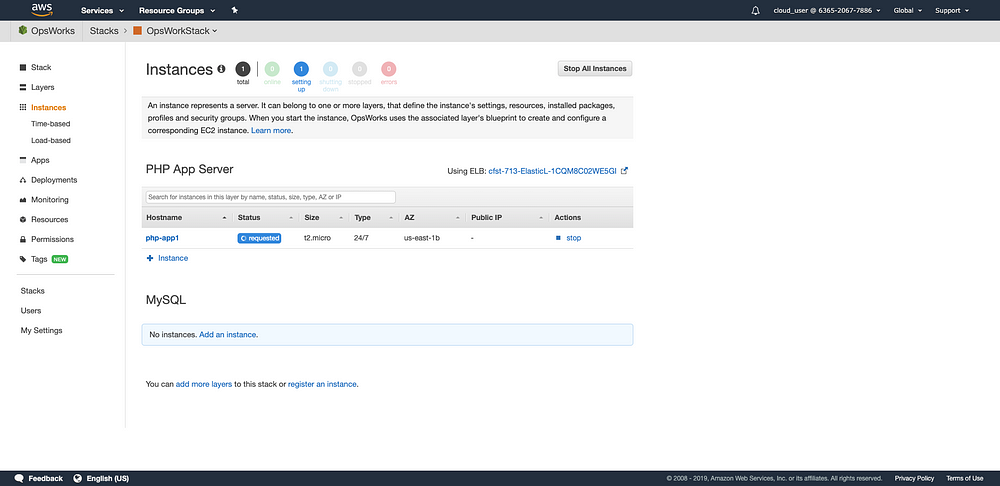Select the errors count circle
The height and width of the screenshot is (486, 1000).
coord(388,69)
